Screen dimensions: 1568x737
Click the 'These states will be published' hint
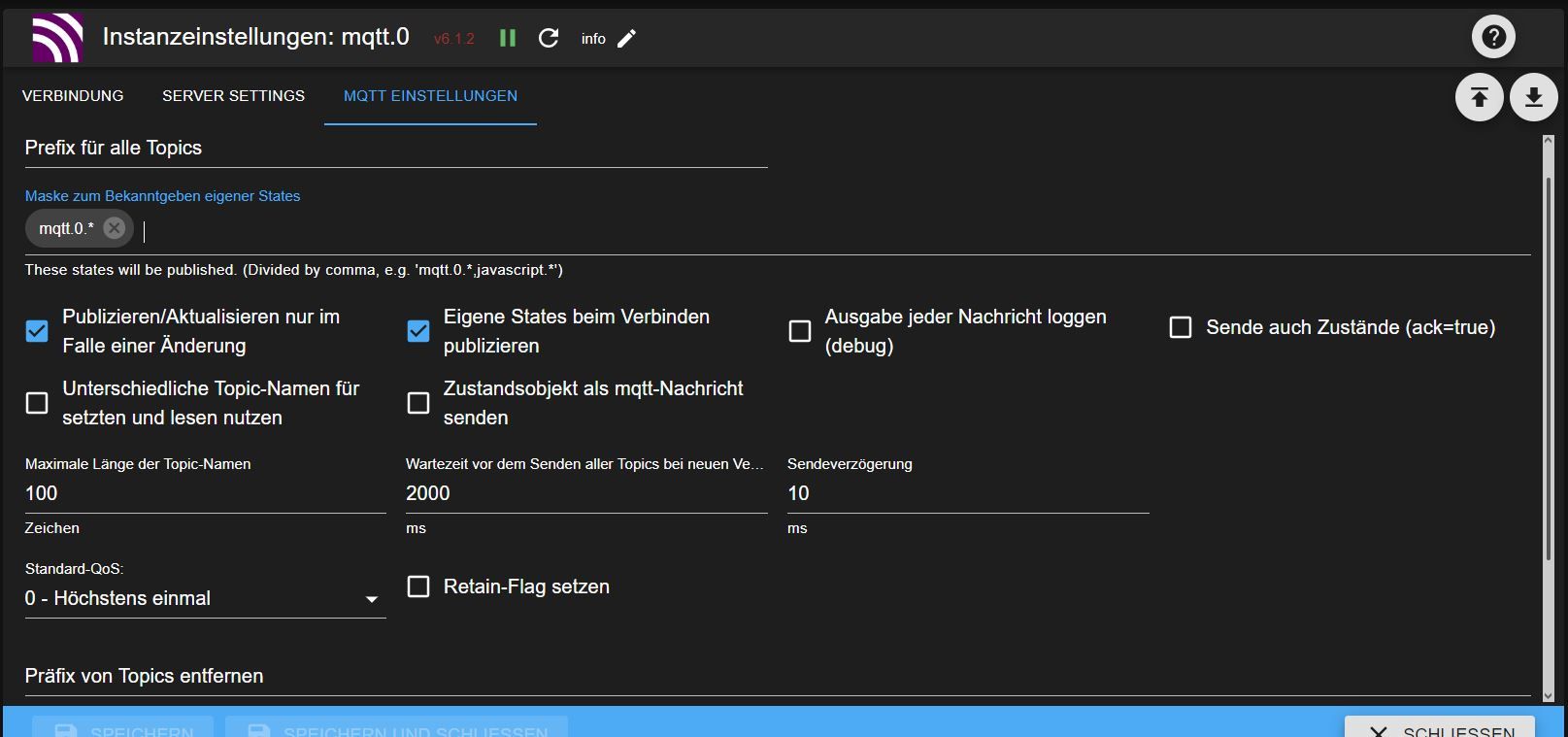(294, 270)
